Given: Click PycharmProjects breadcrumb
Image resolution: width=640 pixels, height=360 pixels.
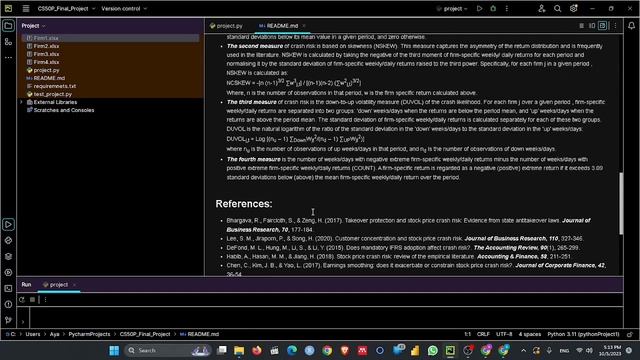Looking at the screenshot, I should [89, 334].
